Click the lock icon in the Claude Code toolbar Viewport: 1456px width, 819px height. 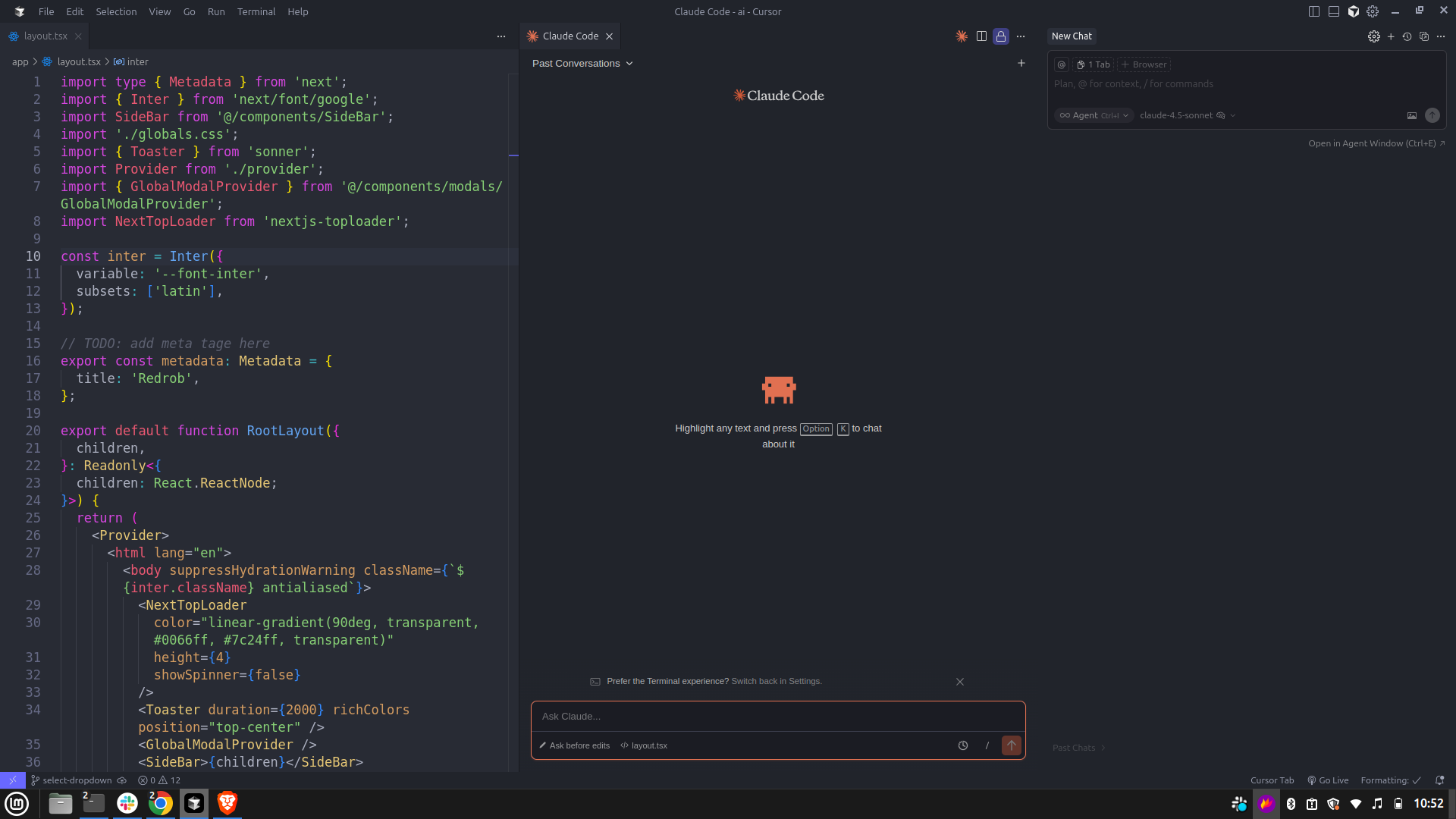[1001, 36]
